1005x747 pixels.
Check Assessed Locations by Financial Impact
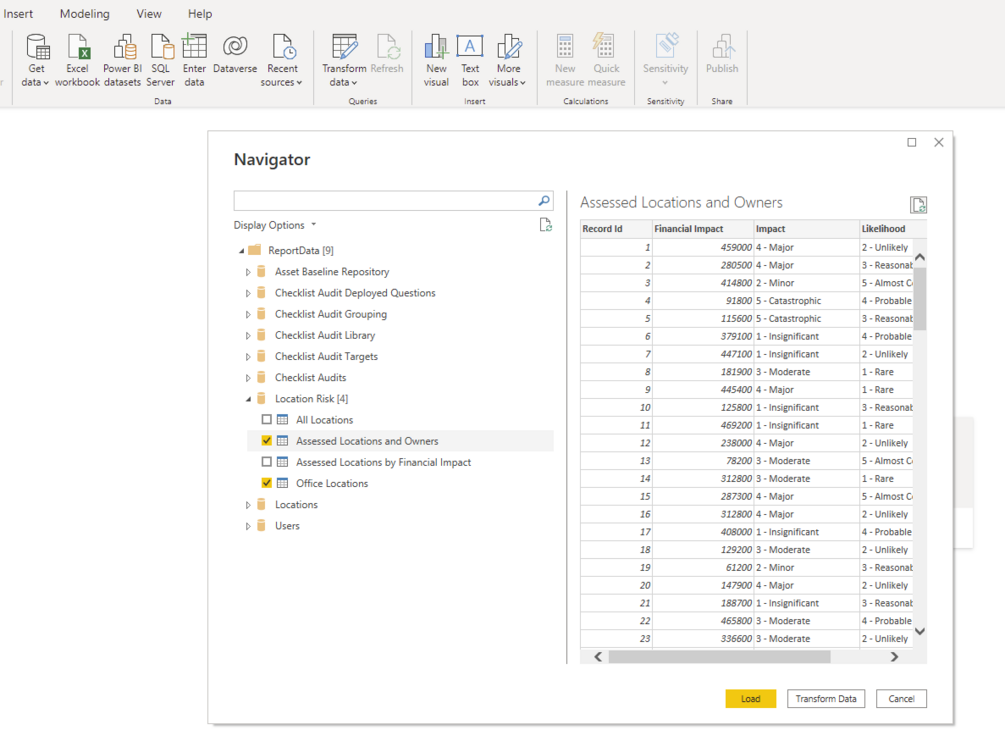pos(267,462)
